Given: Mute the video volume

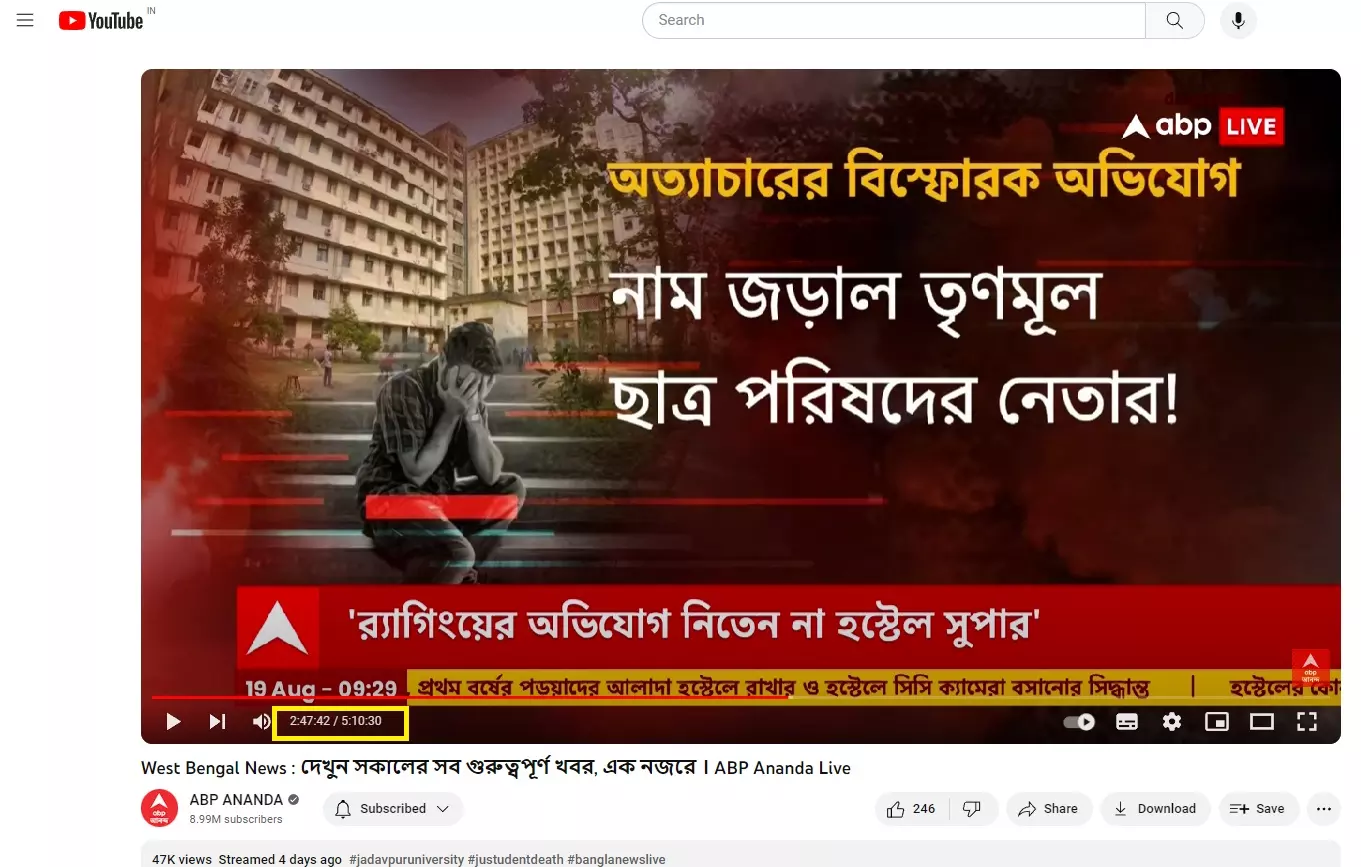Looking at the screenshot, I should coord(261,721).
